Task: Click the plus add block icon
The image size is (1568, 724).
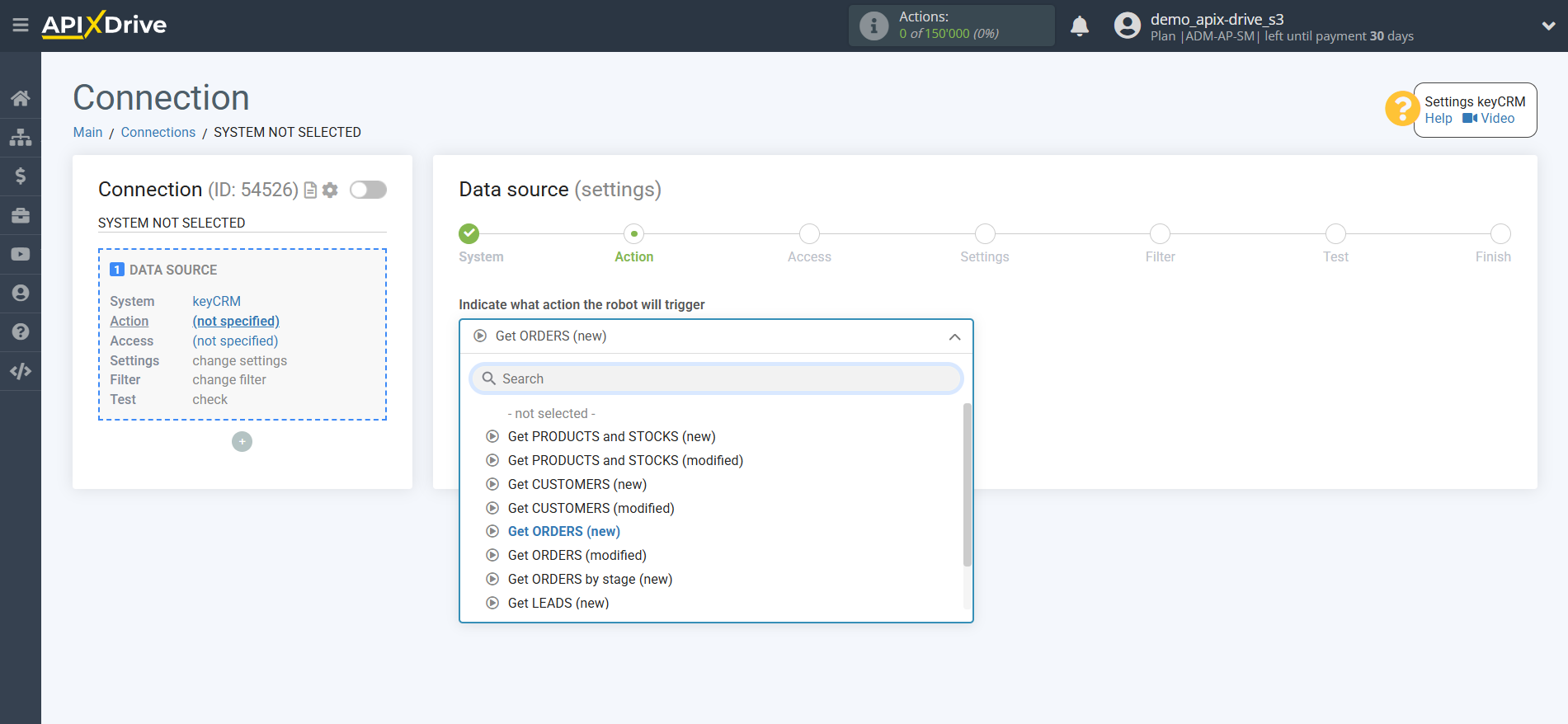Action: pos(242,442)
